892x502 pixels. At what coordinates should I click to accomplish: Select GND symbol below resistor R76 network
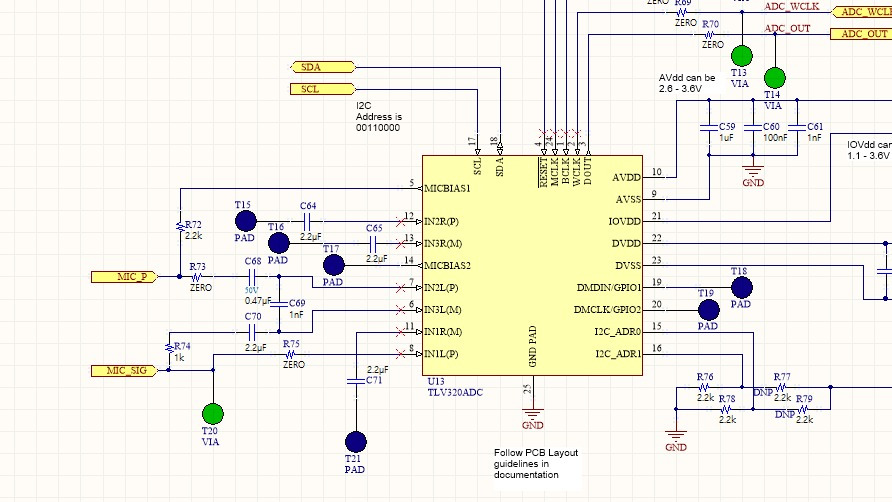[x=676, y=439]
